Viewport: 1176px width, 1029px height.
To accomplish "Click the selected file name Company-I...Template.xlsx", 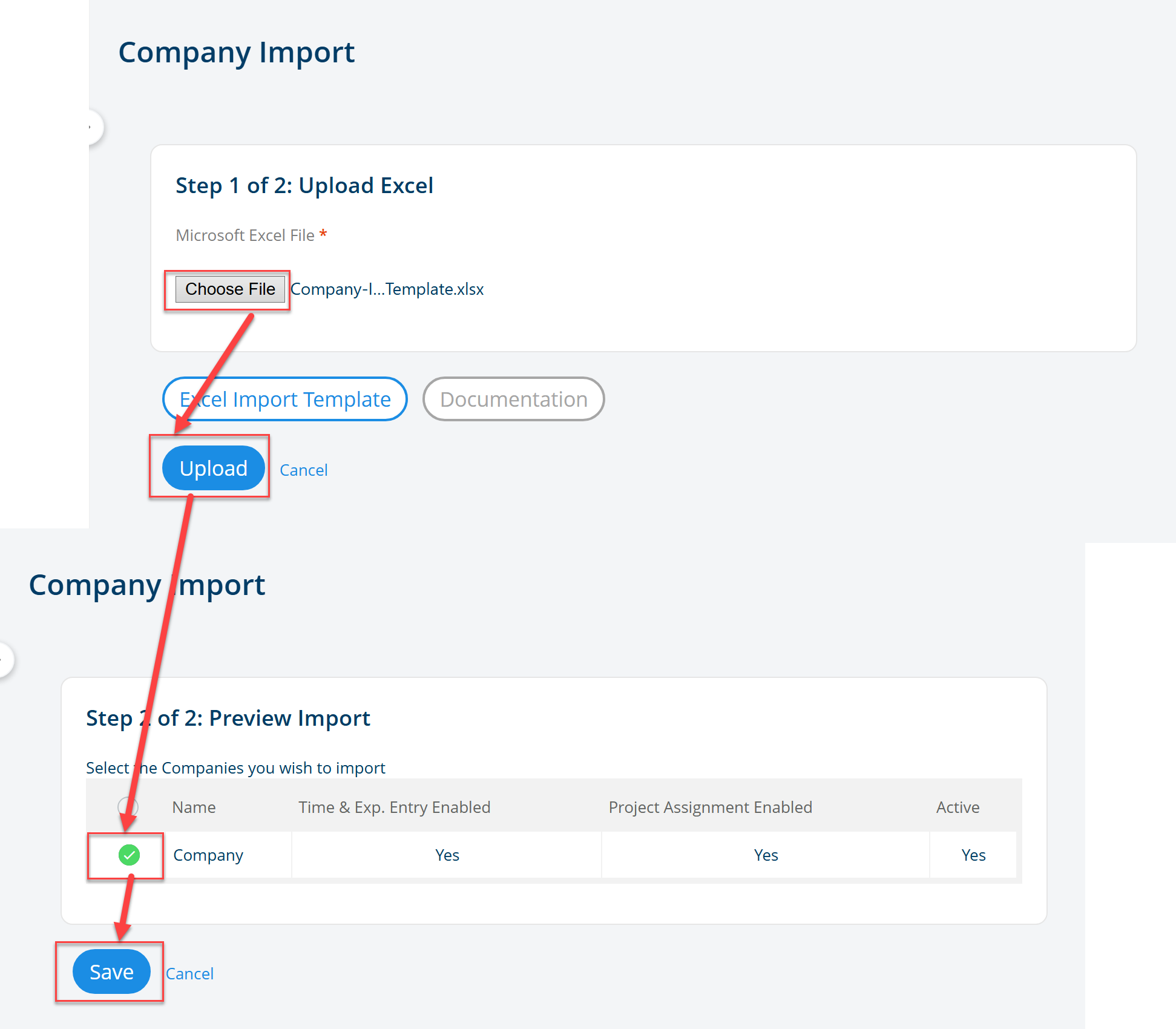I will (387, 289).
